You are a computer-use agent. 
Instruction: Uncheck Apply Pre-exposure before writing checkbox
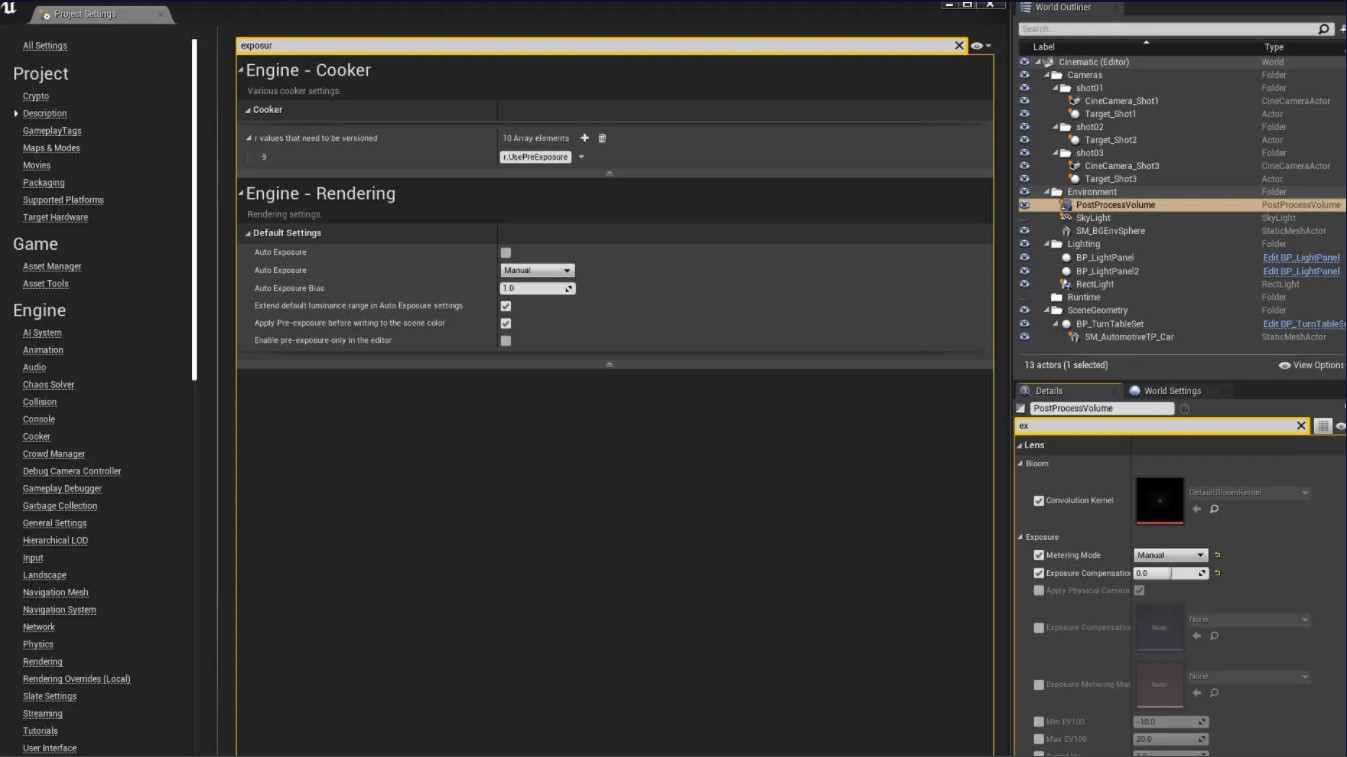pos(505,322)
